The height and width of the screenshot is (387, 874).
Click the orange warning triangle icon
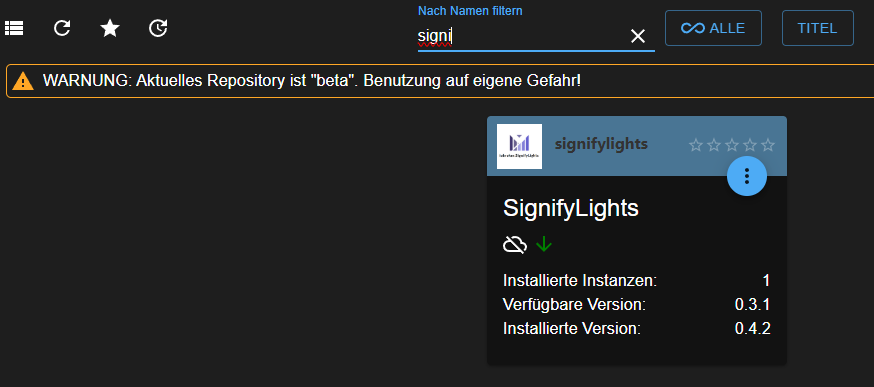point(23,81)
